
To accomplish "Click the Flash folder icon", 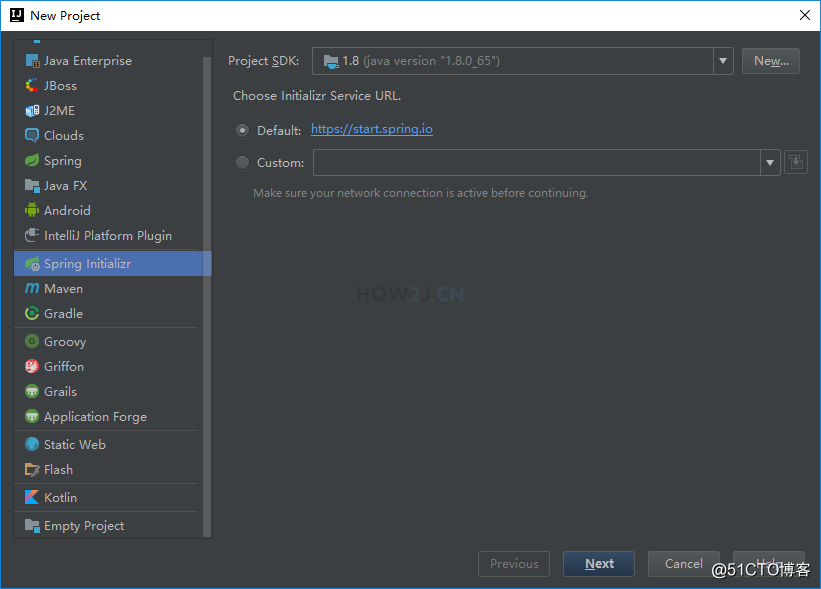I will [32, 470].
